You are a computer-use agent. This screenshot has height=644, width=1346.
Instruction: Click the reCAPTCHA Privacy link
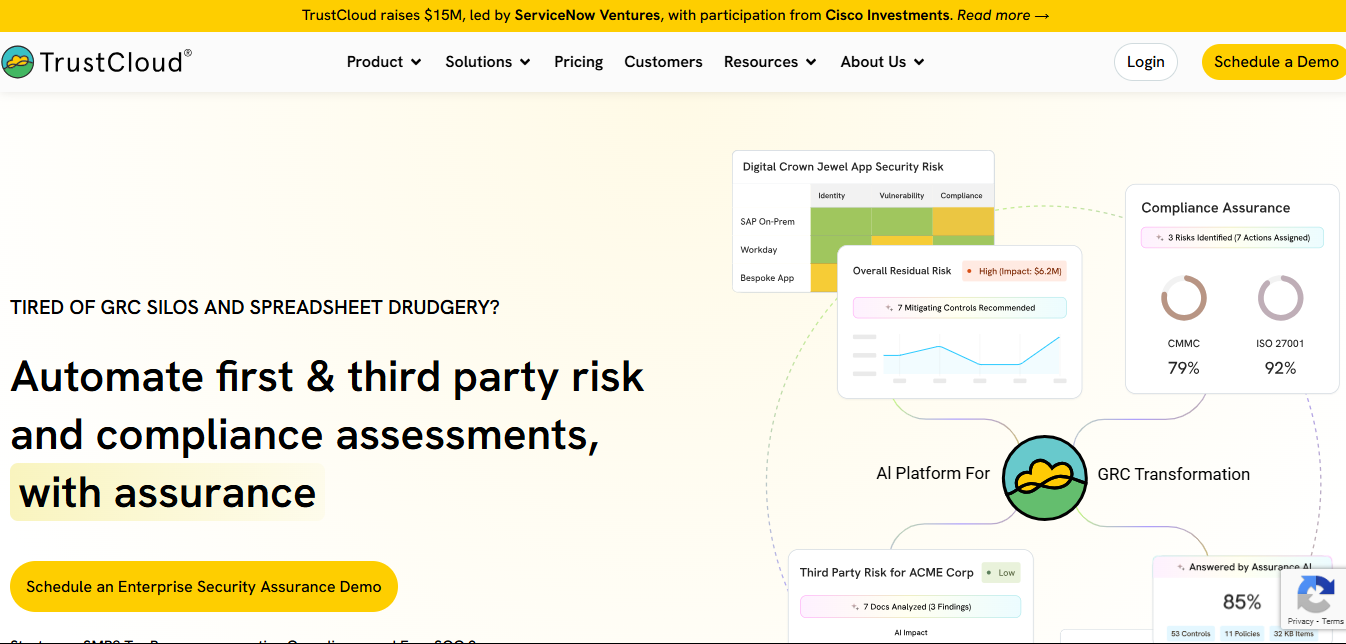pyautogui.click(x=1300, y=621)
